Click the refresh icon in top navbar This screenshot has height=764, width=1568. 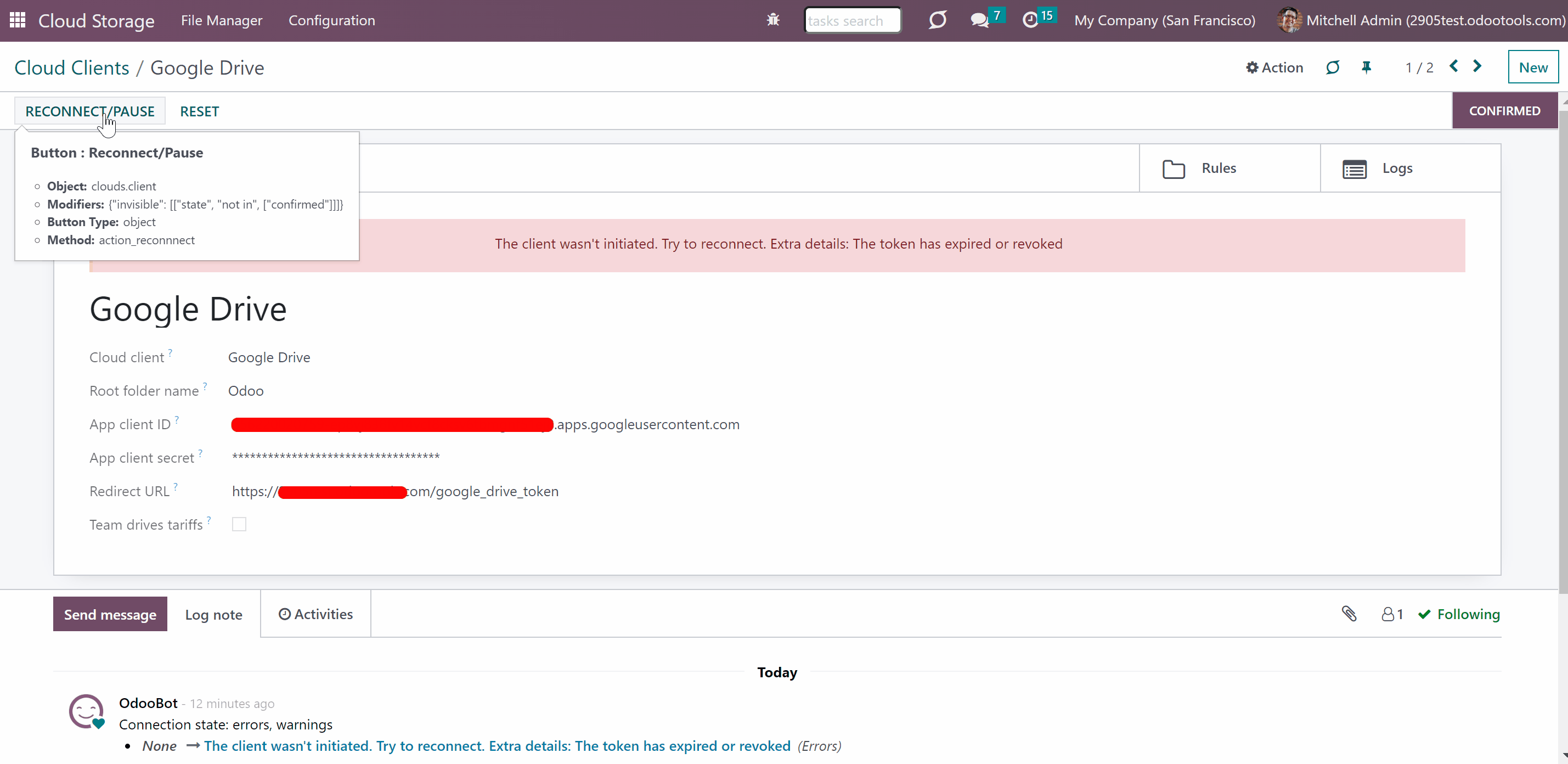938,20
